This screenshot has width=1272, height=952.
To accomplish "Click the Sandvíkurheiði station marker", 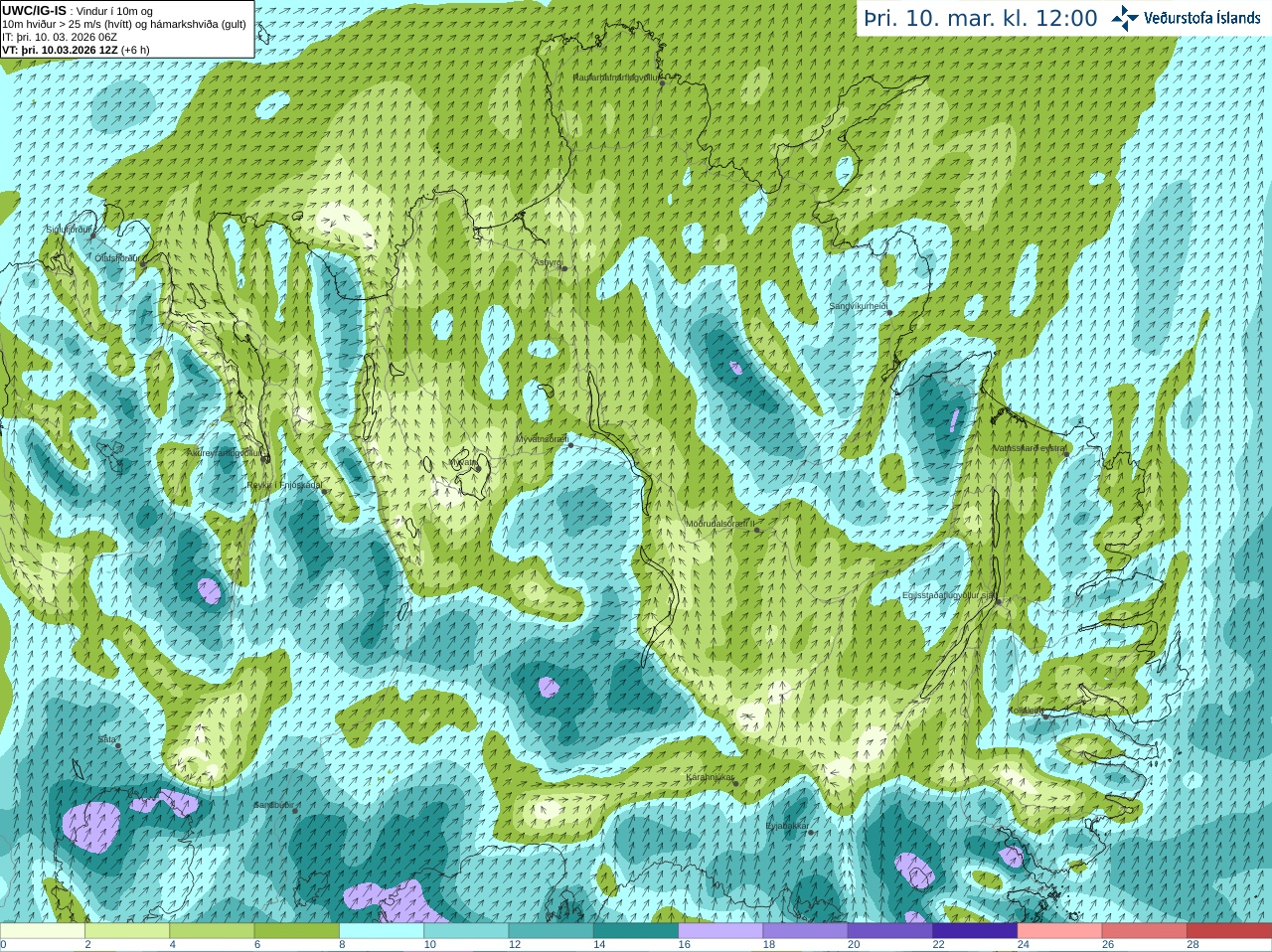I will (890, 313).
